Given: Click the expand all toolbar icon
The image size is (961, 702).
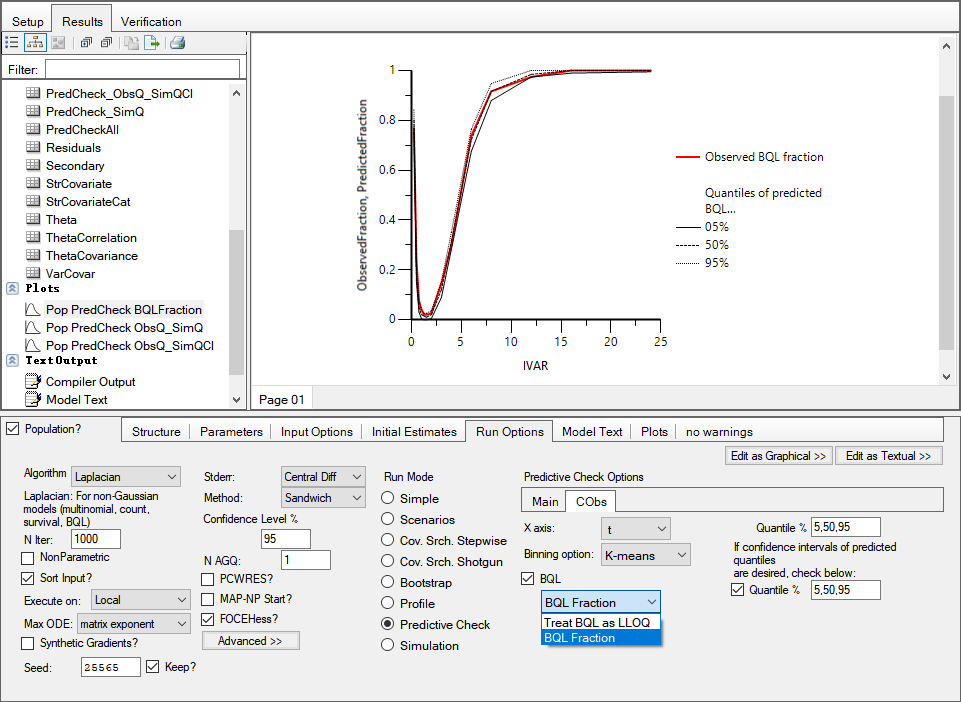Looking at the screenshot, I should (x=87, y=42).
